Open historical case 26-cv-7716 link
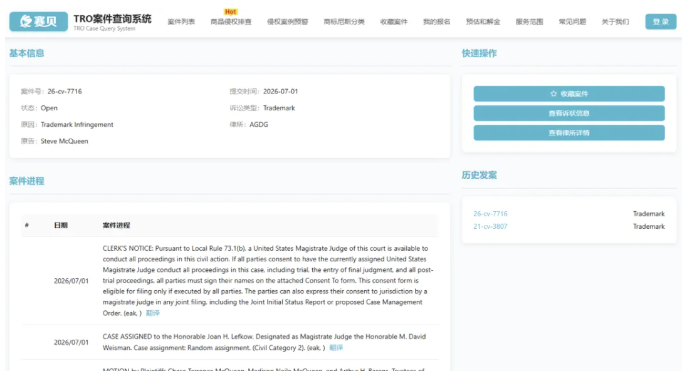The height and width of the screenshot is (379, 690). tap(490, 213)
